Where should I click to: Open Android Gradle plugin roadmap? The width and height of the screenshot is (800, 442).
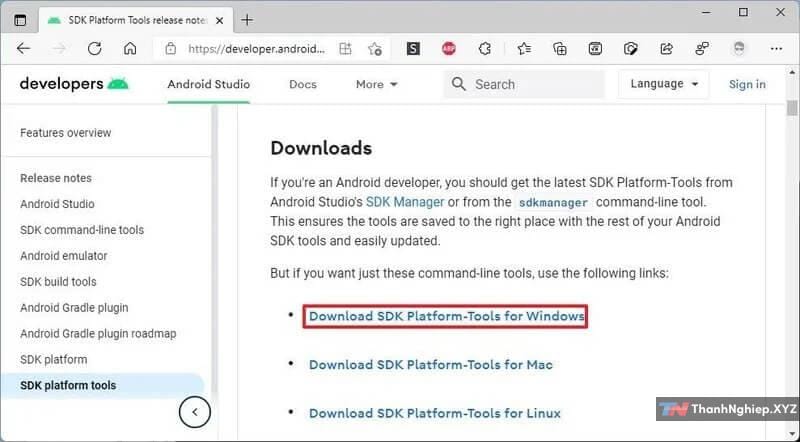[x=98, y=334]
